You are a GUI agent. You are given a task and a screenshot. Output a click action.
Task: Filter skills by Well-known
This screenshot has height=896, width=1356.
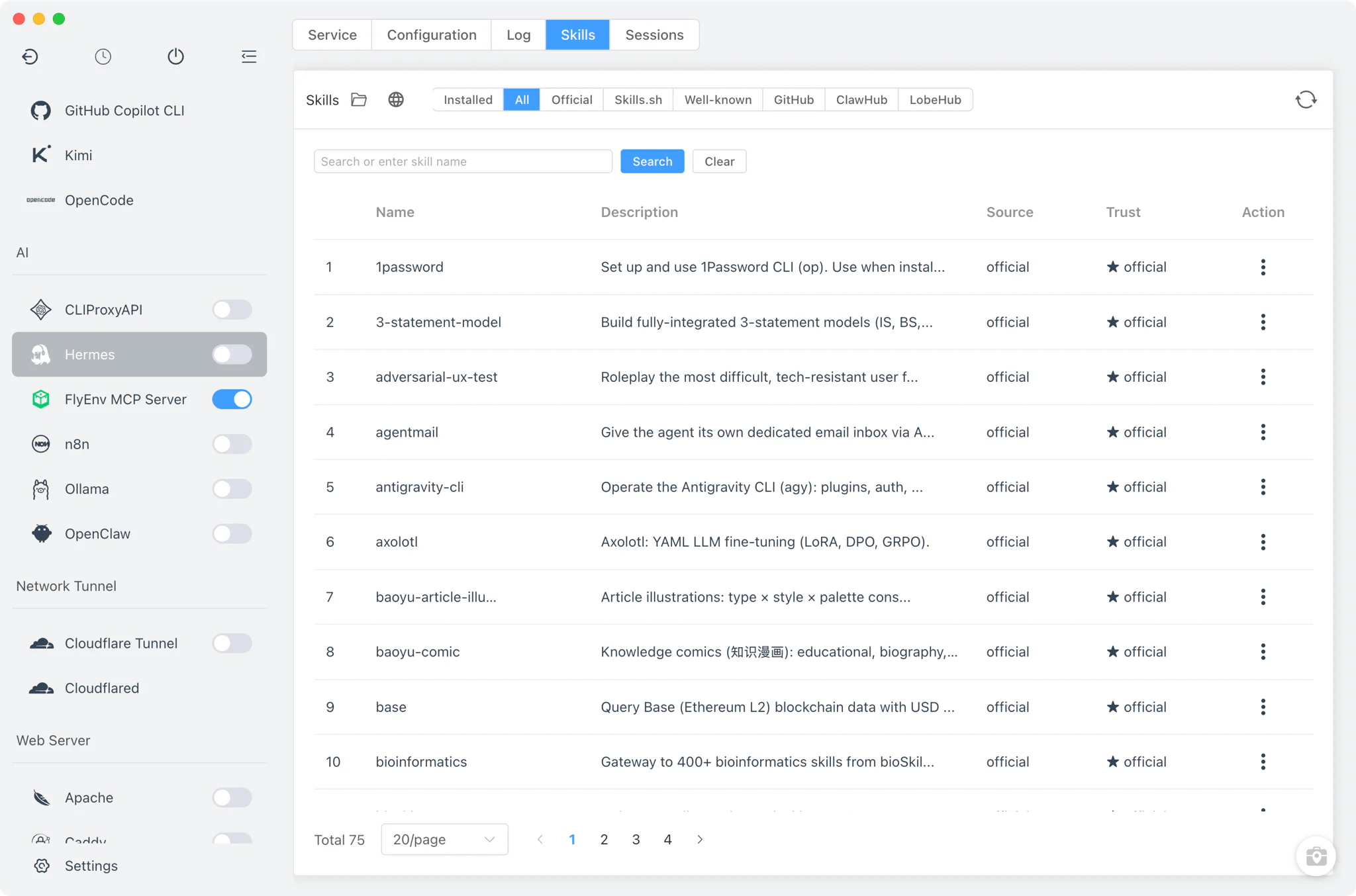pos(718,100)
